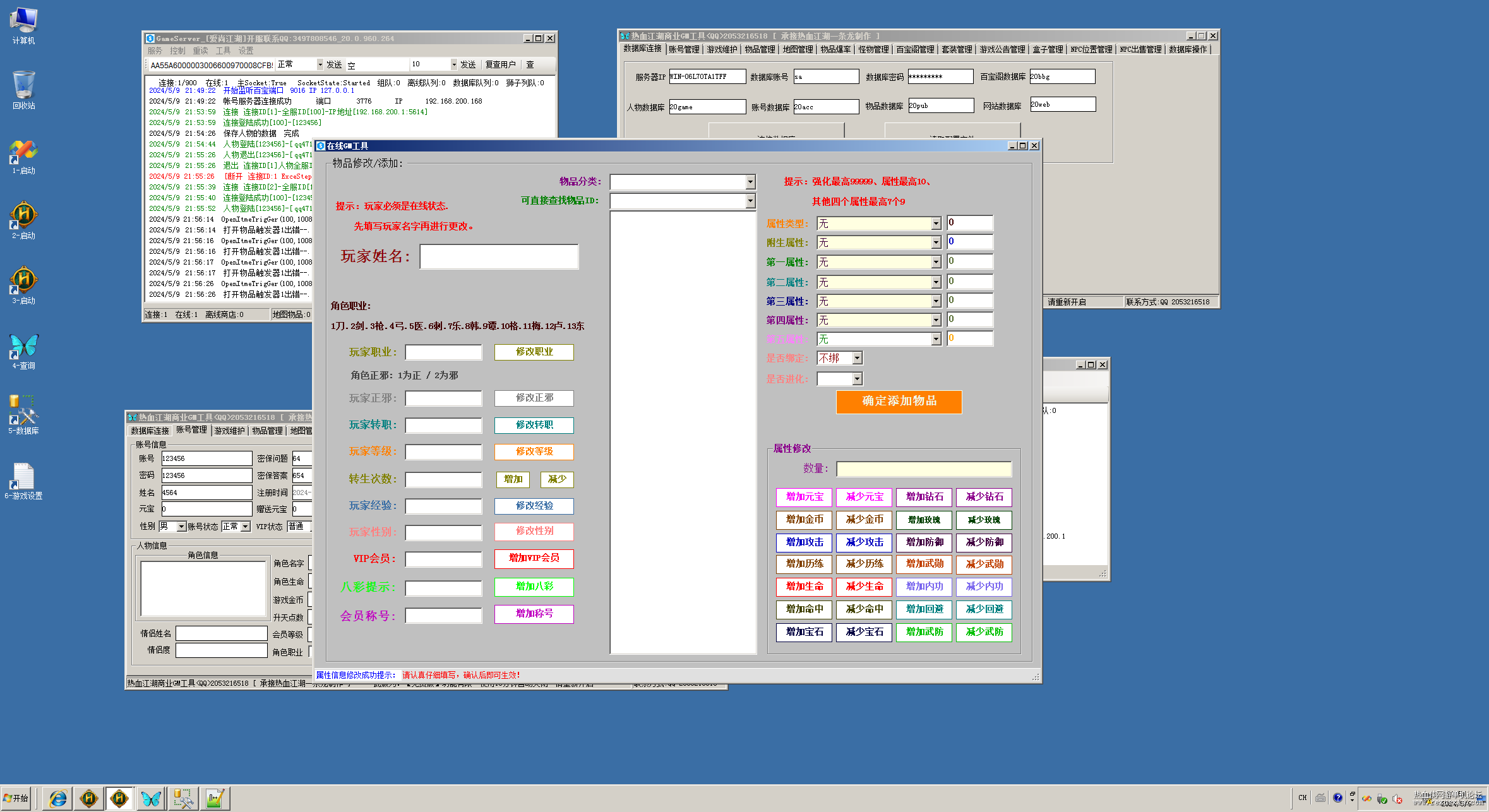Select the 1-启动 desktop shortcut
This screenshot has width=1489, height=812.
pyautogui.click(x=24, y=157)
